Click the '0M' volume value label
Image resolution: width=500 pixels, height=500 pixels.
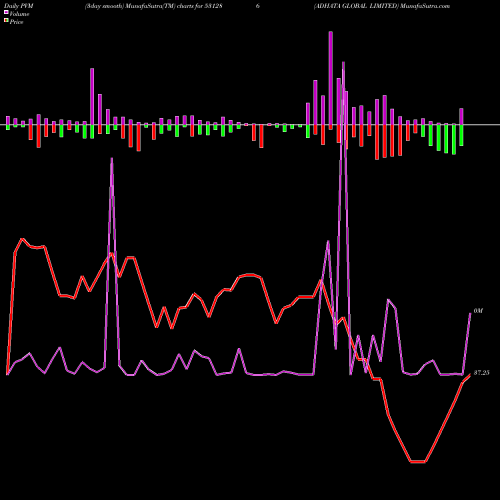pyautogui.click(x=478, y=311)
